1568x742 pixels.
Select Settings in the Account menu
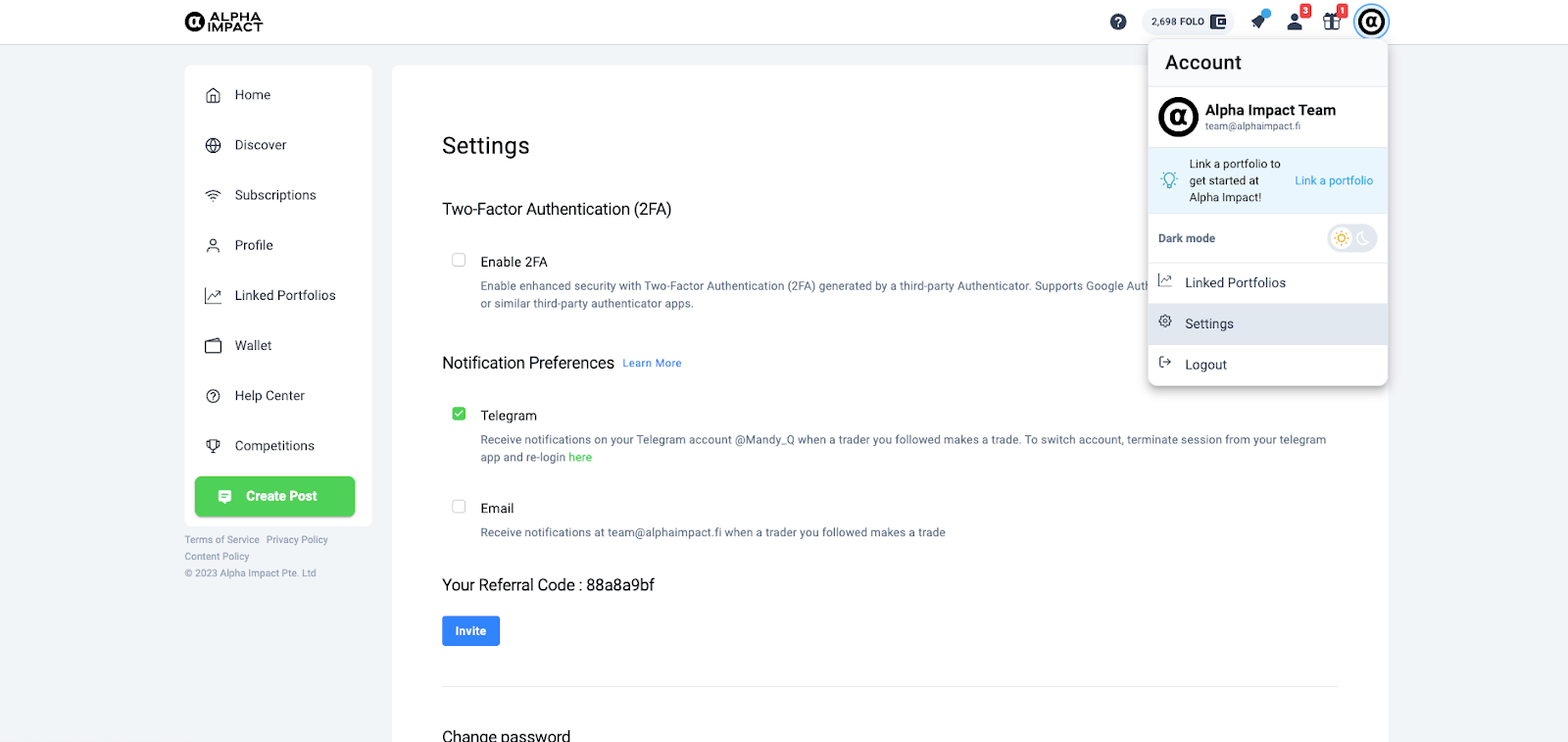pyautogui.click(x=1209, y=324)
